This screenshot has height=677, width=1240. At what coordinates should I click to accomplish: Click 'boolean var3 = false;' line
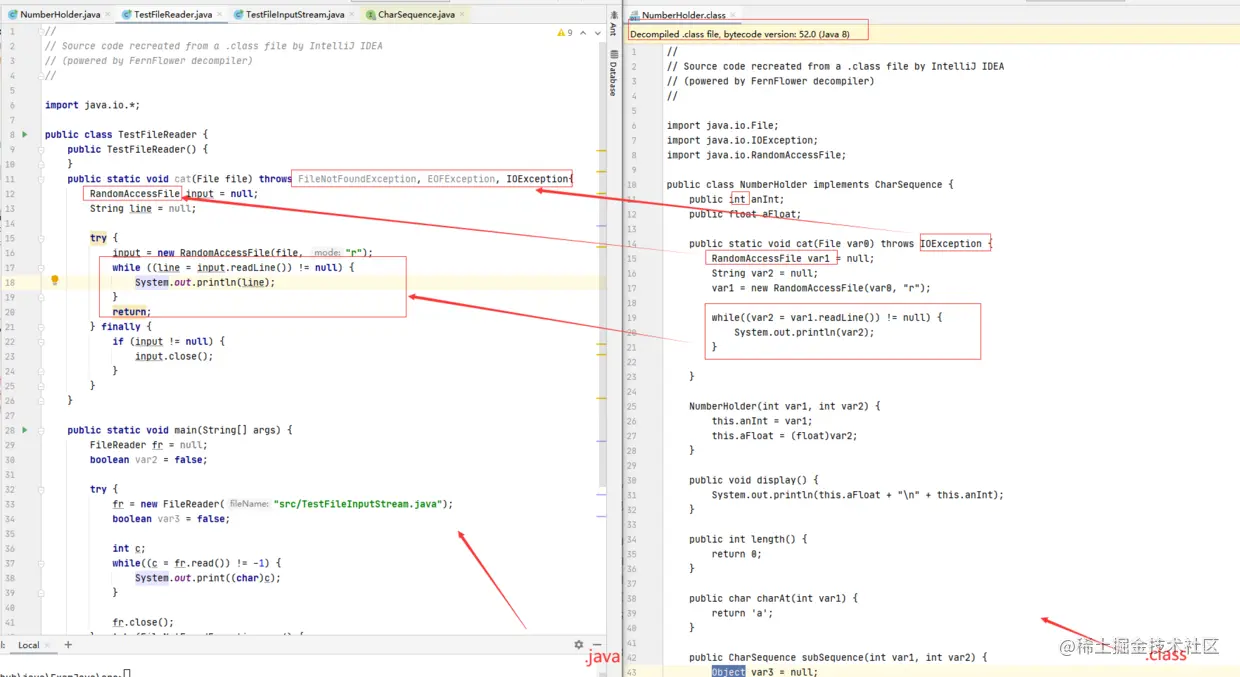tap(170, 519)
